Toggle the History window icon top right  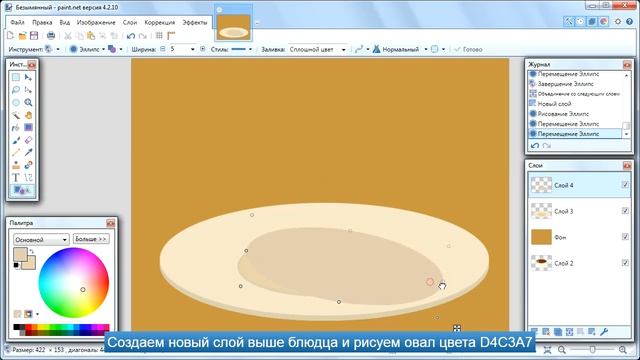[x=580, y=22]
